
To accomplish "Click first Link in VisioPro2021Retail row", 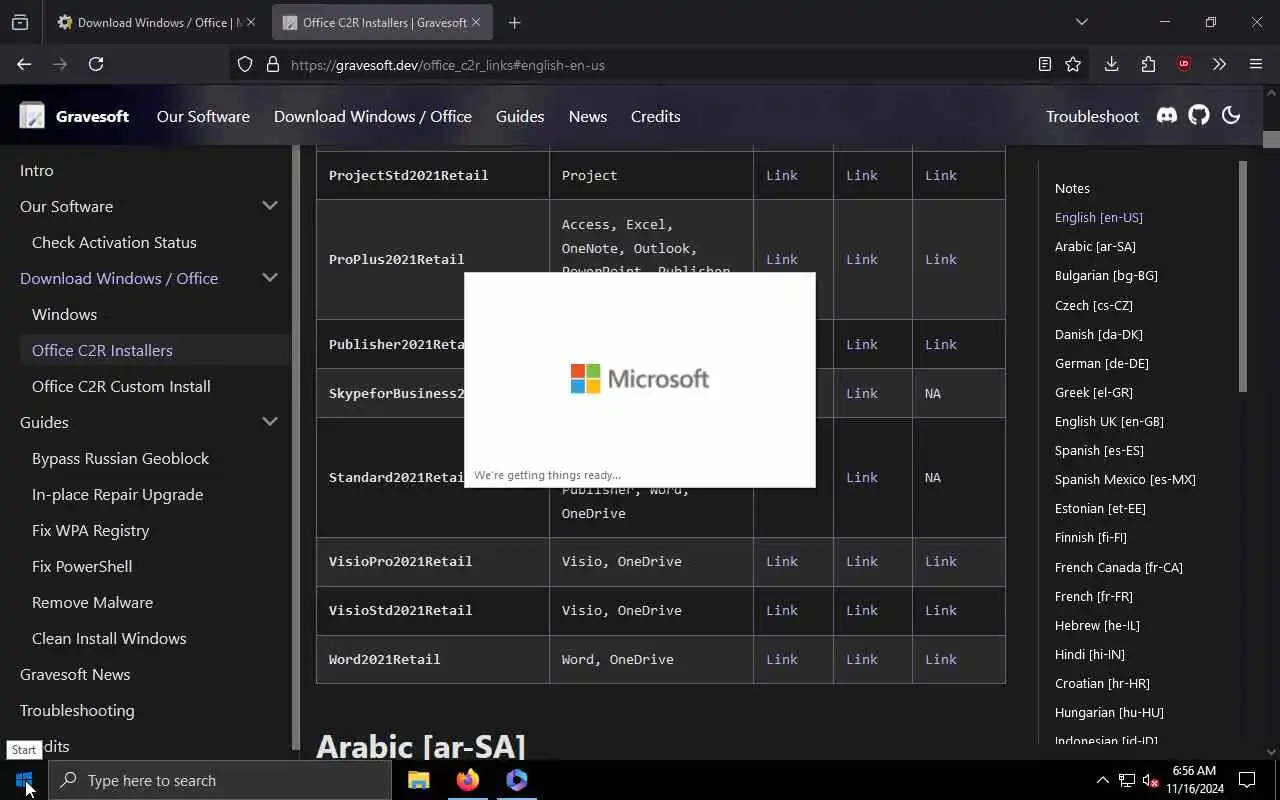I will click(782, 561).
